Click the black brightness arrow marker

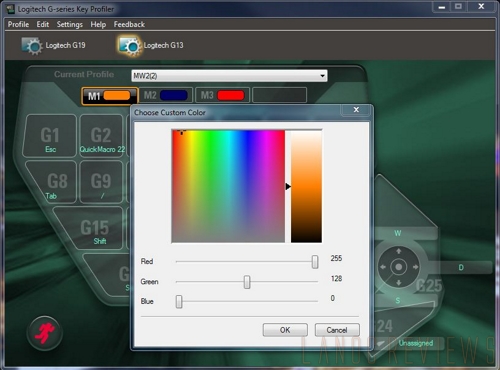tap(288, 186)
